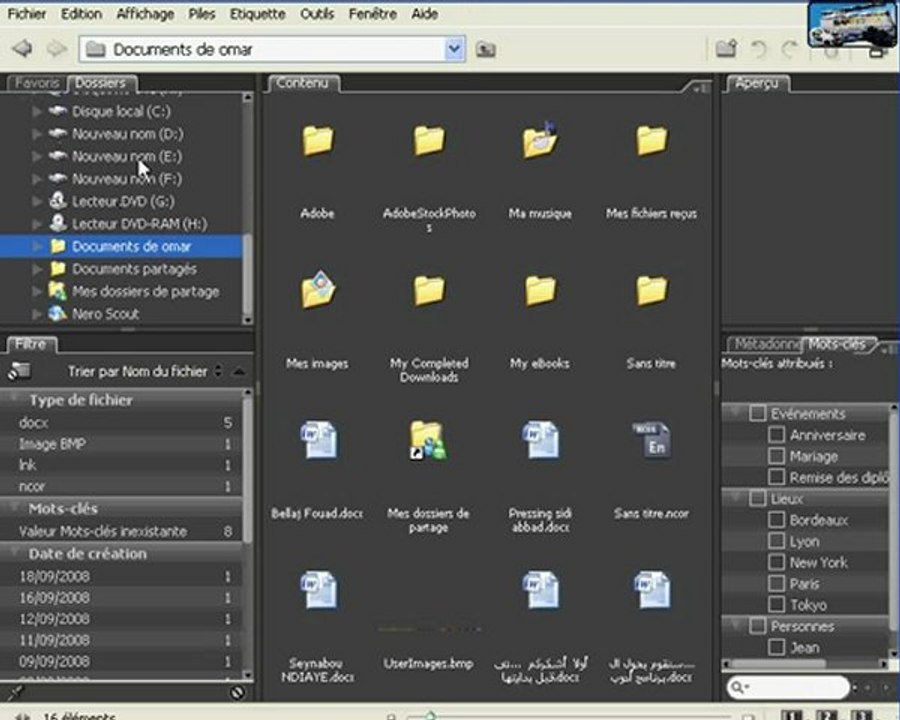Open the Trier par Nom du fichier dropdown

coord(145,371)
